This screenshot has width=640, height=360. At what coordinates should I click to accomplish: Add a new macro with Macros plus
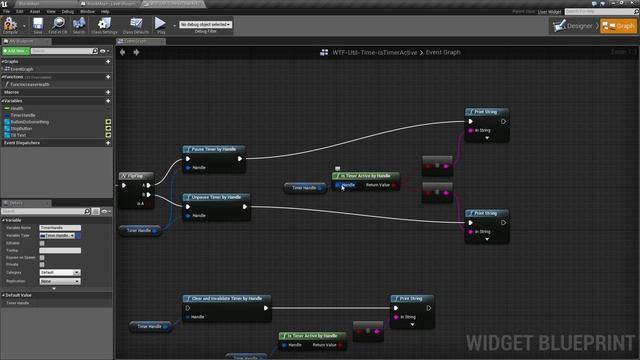coord(108,92)
